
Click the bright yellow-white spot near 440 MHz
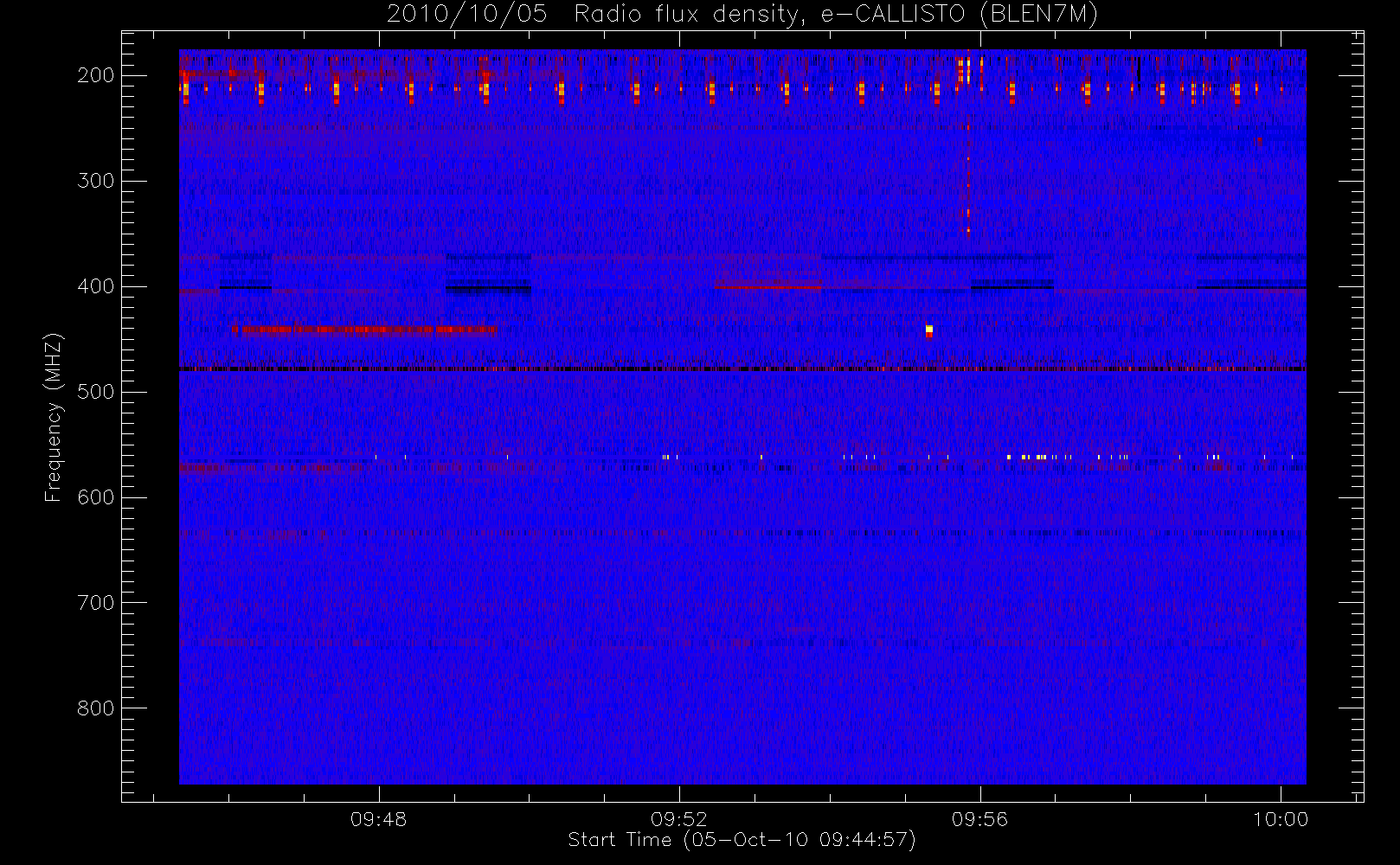(x=929, y=330)
